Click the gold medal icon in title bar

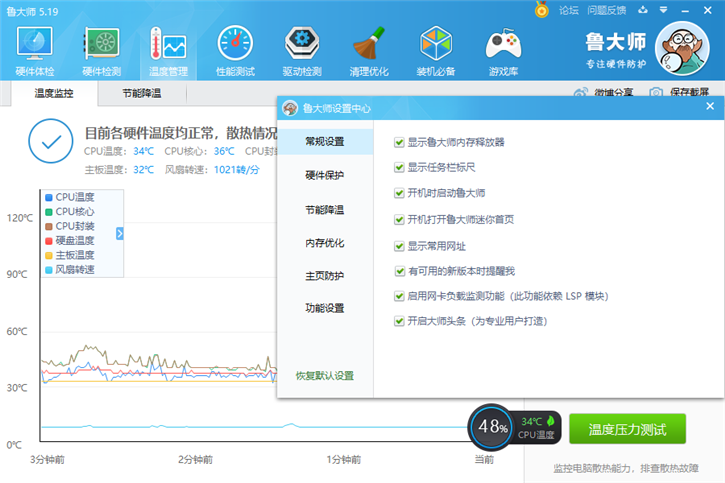pos(542,10)
